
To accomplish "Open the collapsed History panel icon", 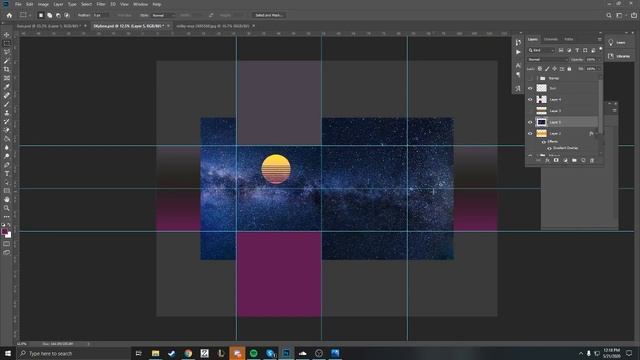I will coord(518,42).
